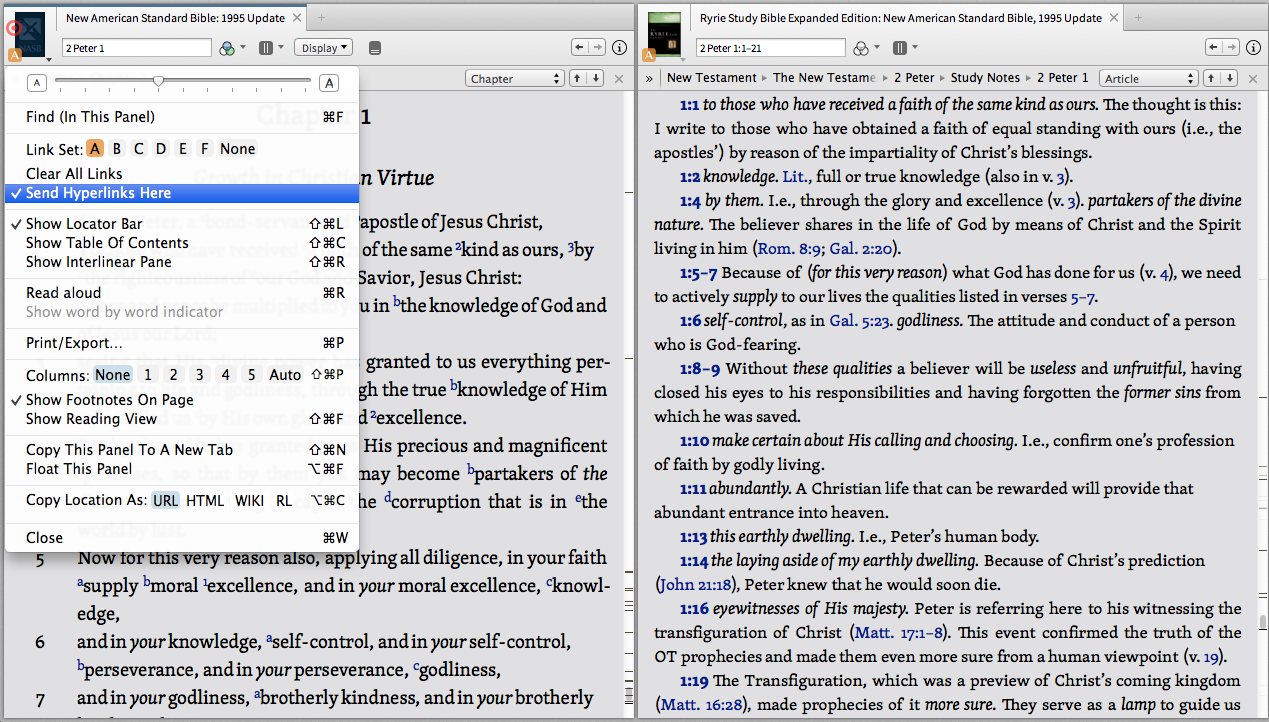Image resolution: width=1269 pixels, height=722 pixels.
Task: Select link set A
Action: [x=95, y=149]
